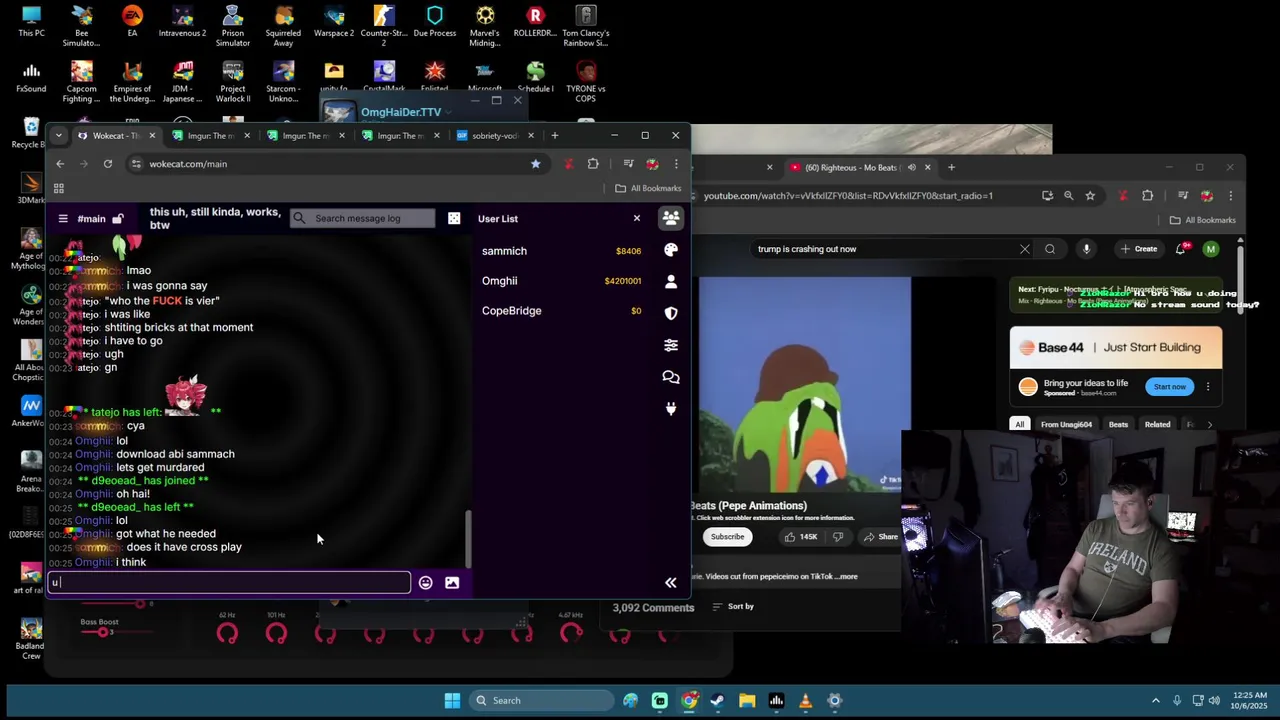Image resolution: width=1280 pixels, height=720 pixels.
Task: Open the Chrome three-dot menu in the Wokecat window
Action: click(676, 164)
